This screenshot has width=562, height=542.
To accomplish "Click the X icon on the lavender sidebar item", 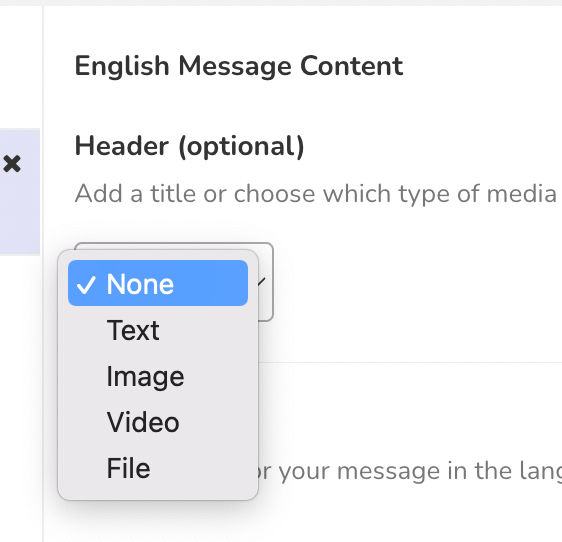I will [12, 164].
